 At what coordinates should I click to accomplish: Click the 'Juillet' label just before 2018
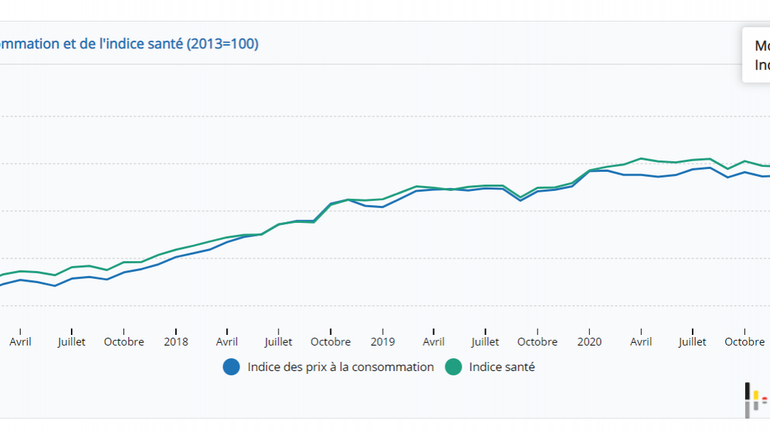(x=72, y=341)
